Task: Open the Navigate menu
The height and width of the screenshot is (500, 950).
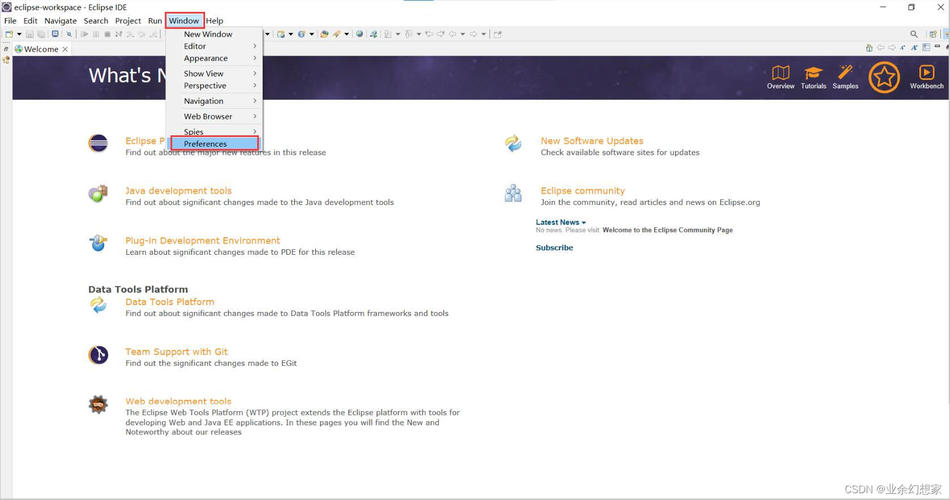Action: pos(61,21)
